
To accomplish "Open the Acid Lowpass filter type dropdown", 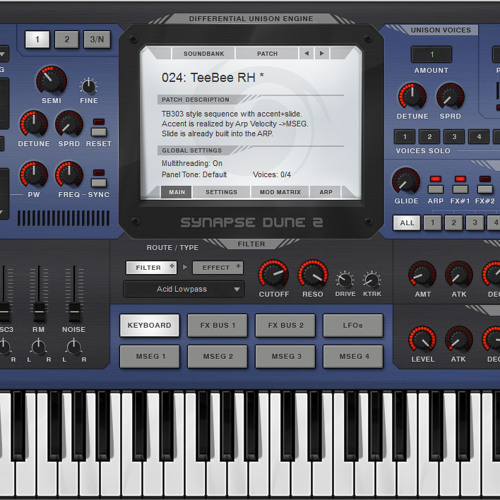I will (184, 289).
